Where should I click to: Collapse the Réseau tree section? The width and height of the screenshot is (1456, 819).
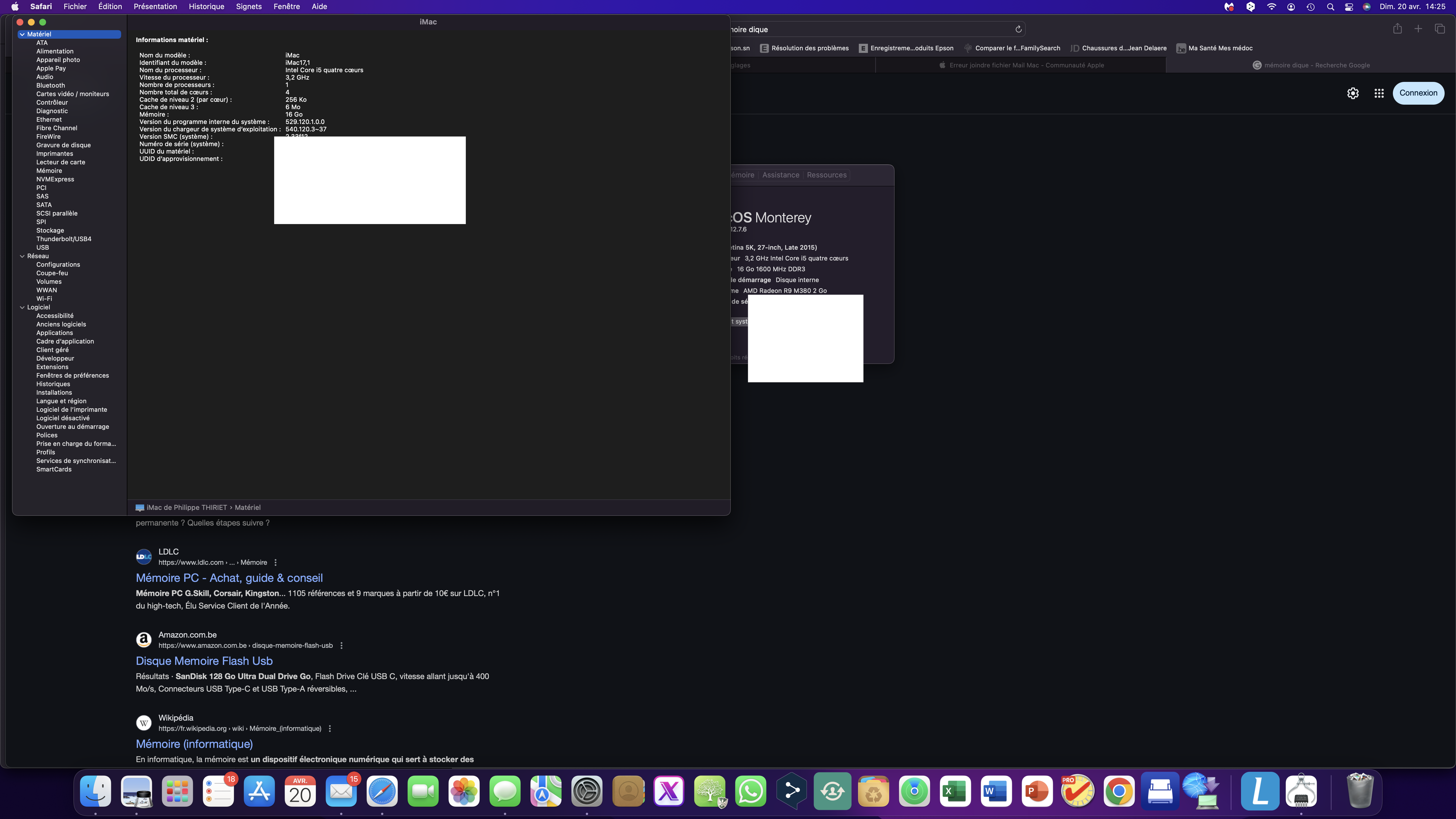22,256
